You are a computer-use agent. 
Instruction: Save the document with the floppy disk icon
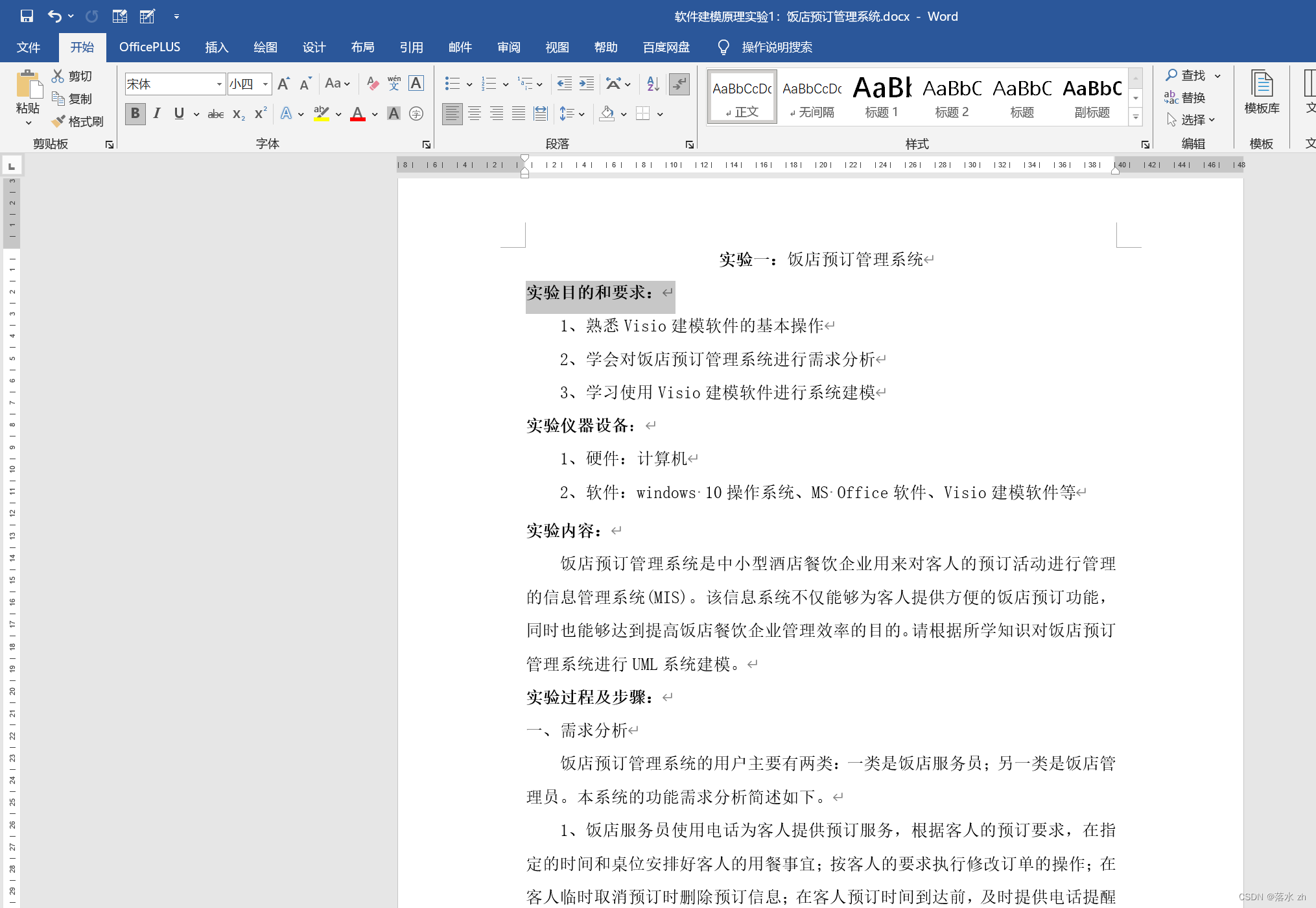click(27, 16)
